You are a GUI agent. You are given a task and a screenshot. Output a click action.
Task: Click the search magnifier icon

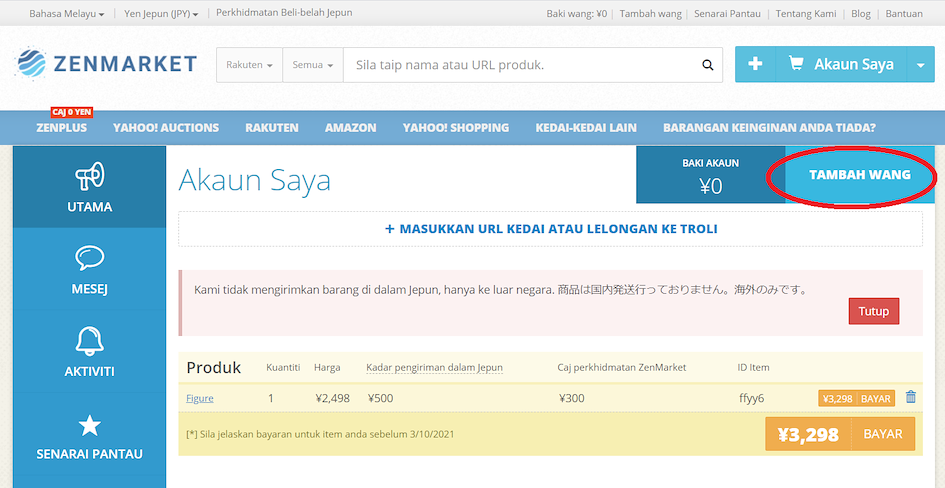(708, 65)
